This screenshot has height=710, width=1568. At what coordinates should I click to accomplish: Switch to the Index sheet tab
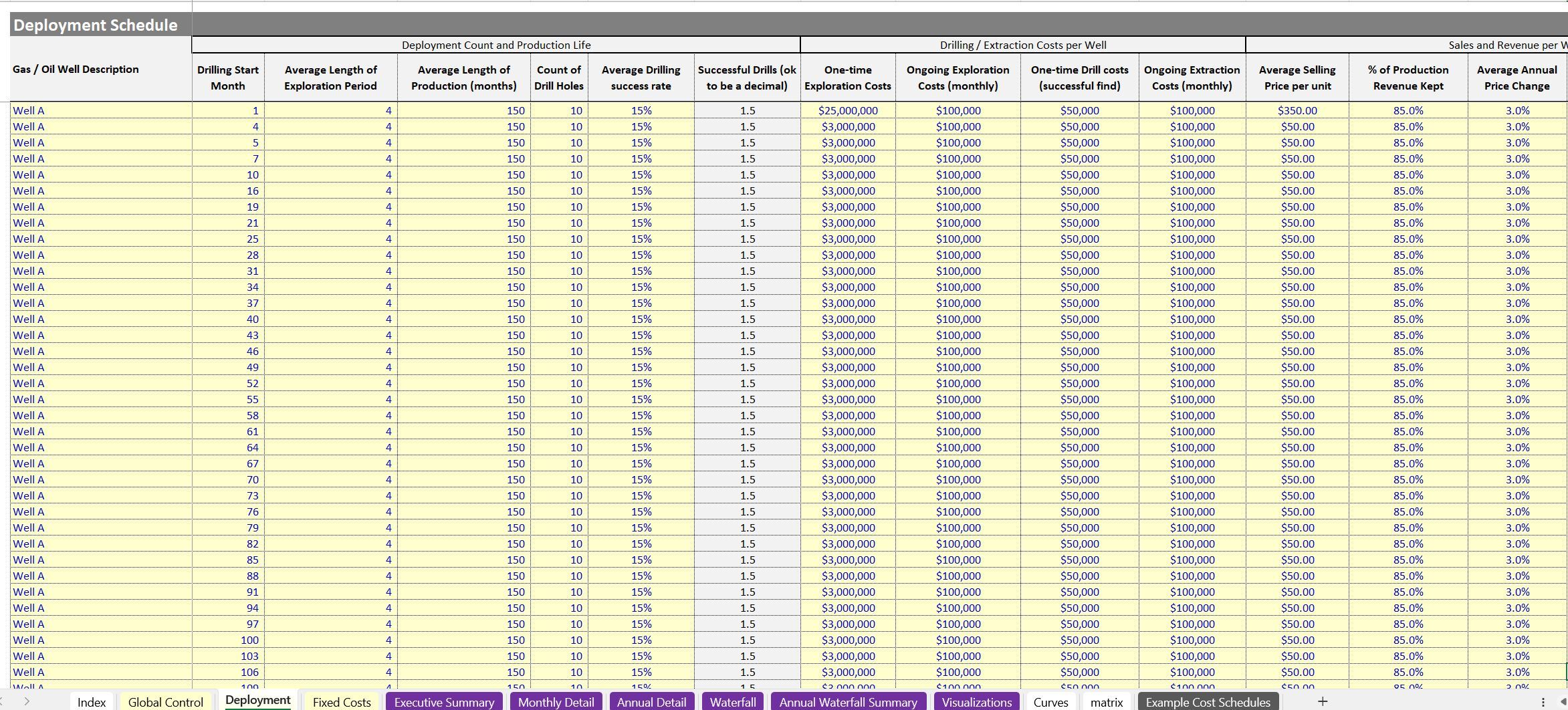pyautogui.click(x=92, y=702)
